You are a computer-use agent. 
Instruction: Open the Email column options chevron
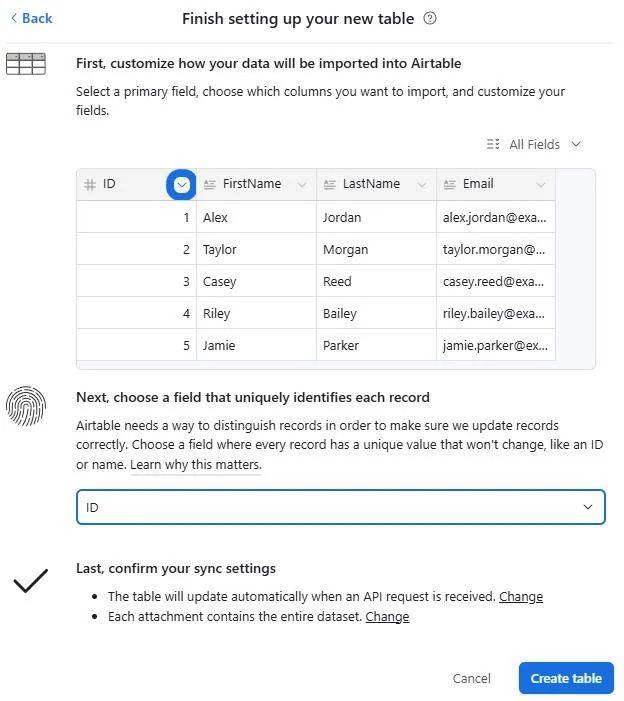pyautogui.click(x=541, y=185)
